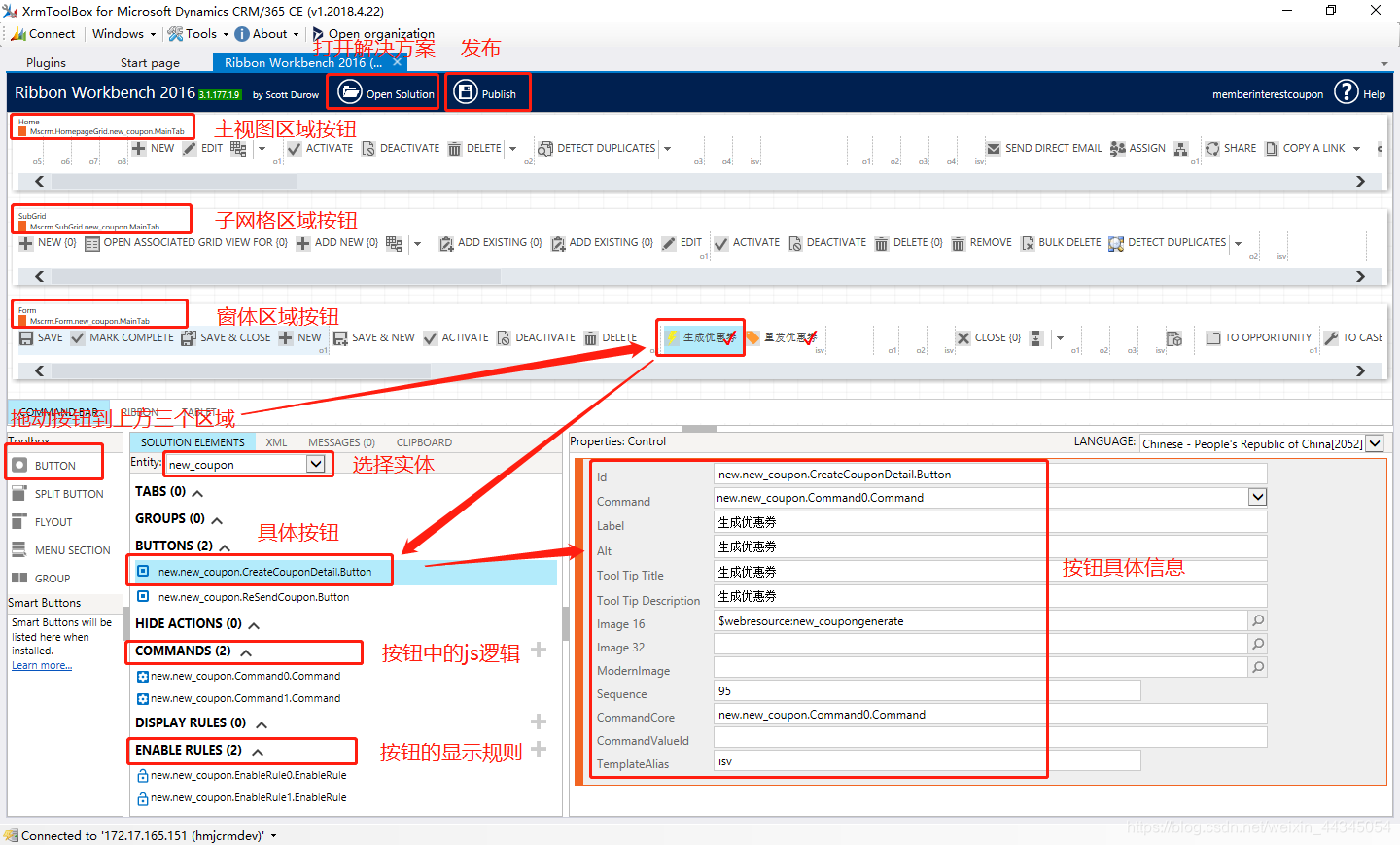Select SAVE & CLOSE in the Form ribbon
This screenshot has width=1400, height=845.
[x=227, y=338]
